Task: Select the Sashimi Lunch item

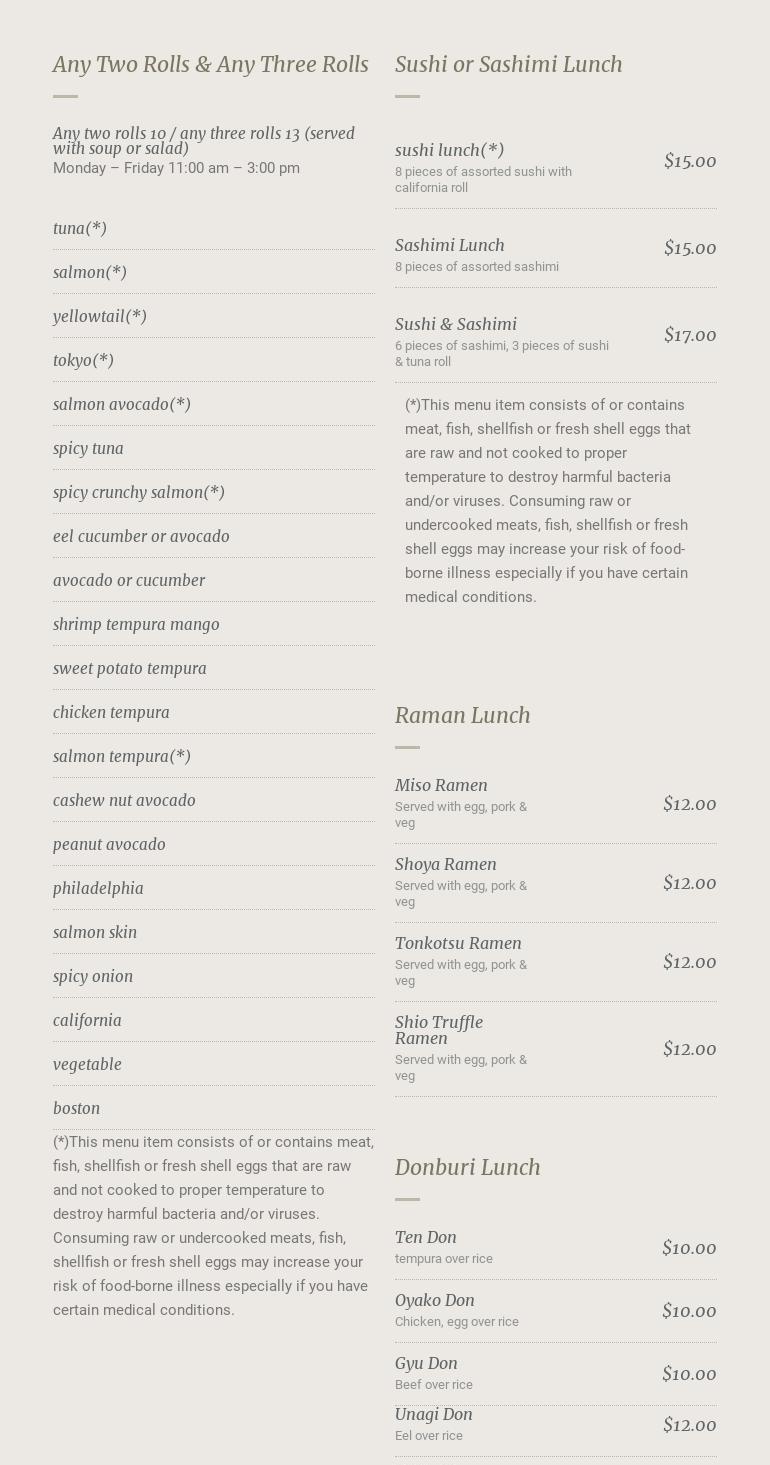Action: (450, 246)
